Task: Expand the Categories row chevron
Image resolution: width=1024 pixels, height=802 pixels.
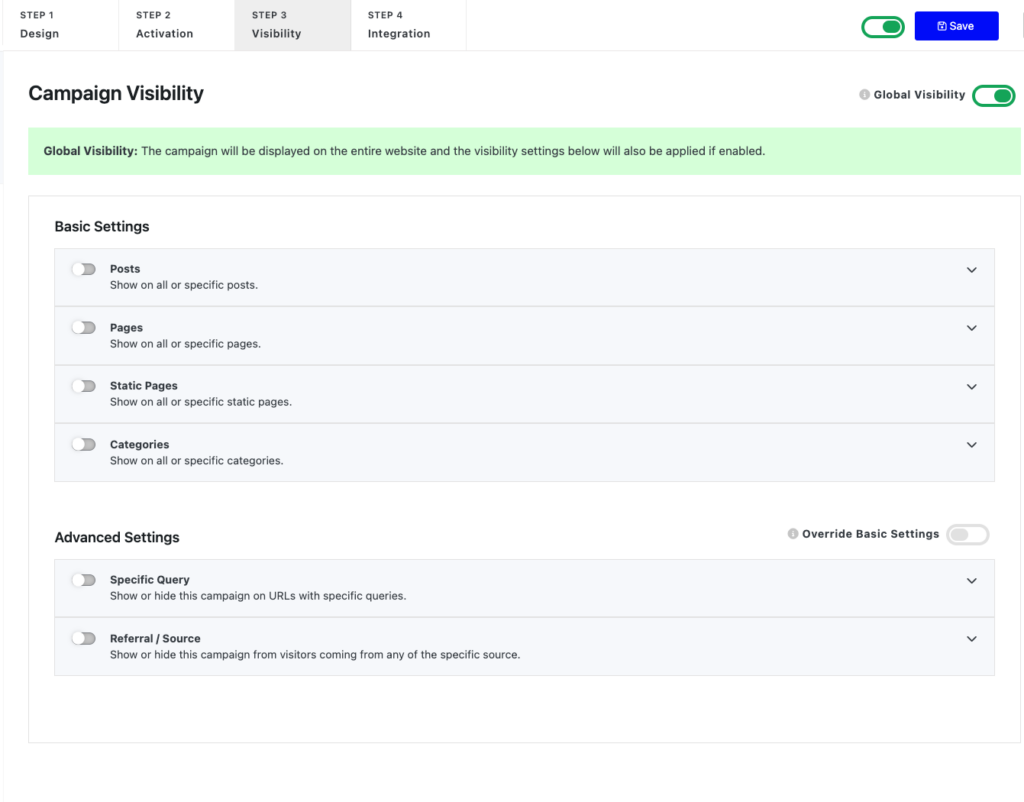Action: pyautogui.click(x=972, y=445)
